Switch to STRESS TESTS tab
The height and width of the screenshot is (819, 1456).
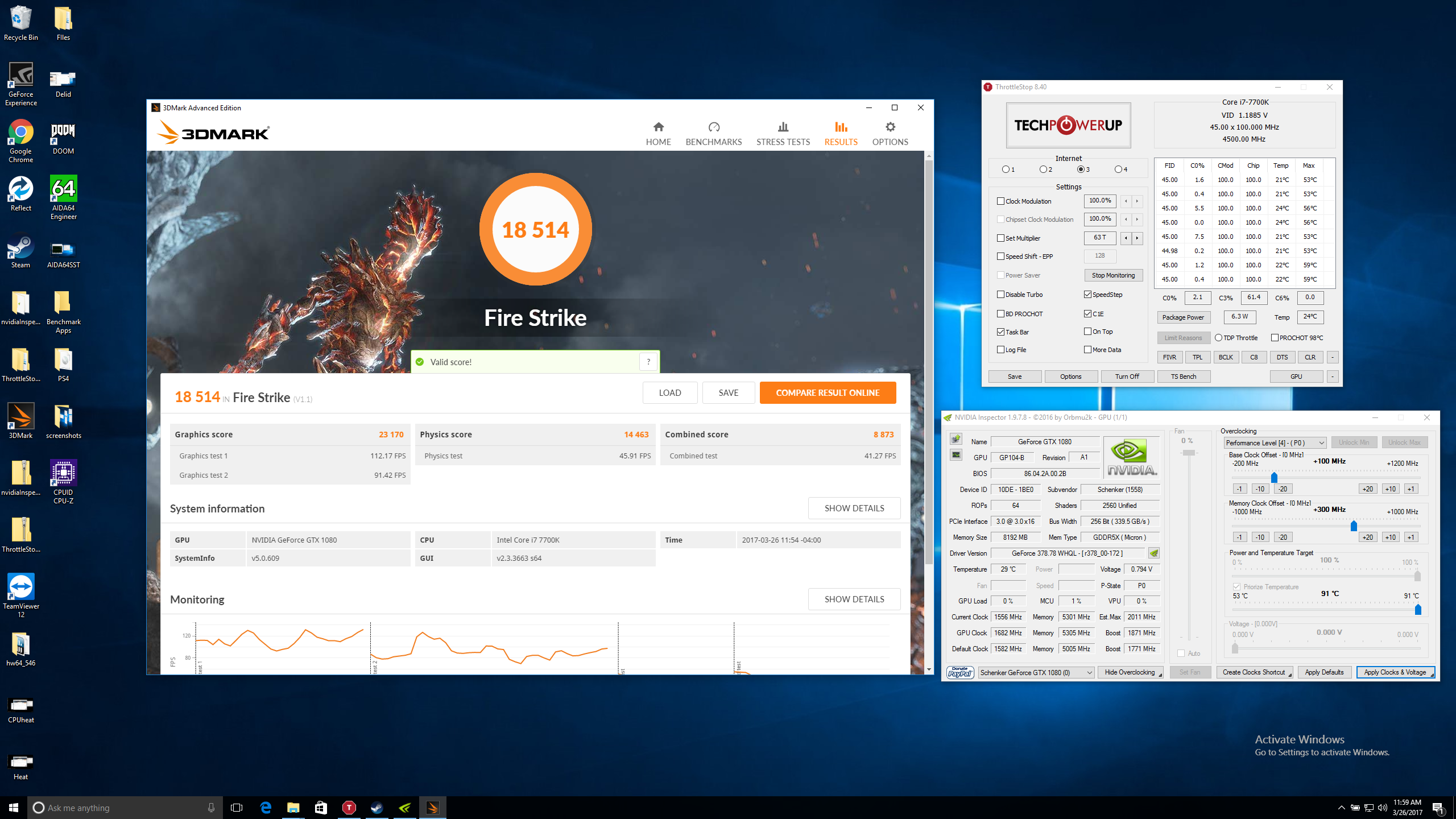783,134
